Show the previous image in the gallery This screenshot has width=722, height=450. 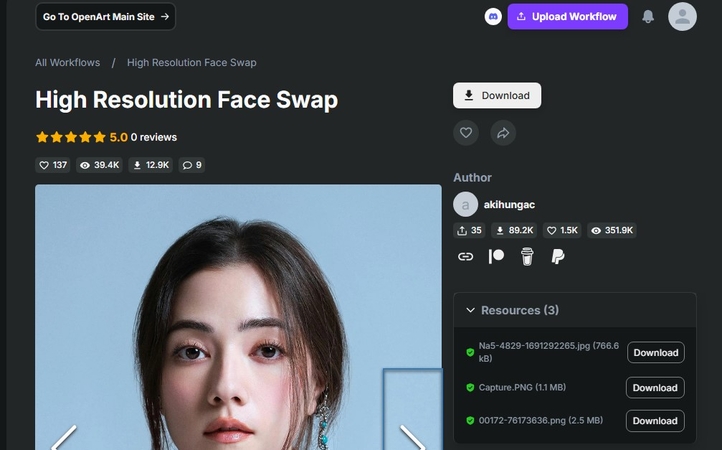[x=64, y=438]
